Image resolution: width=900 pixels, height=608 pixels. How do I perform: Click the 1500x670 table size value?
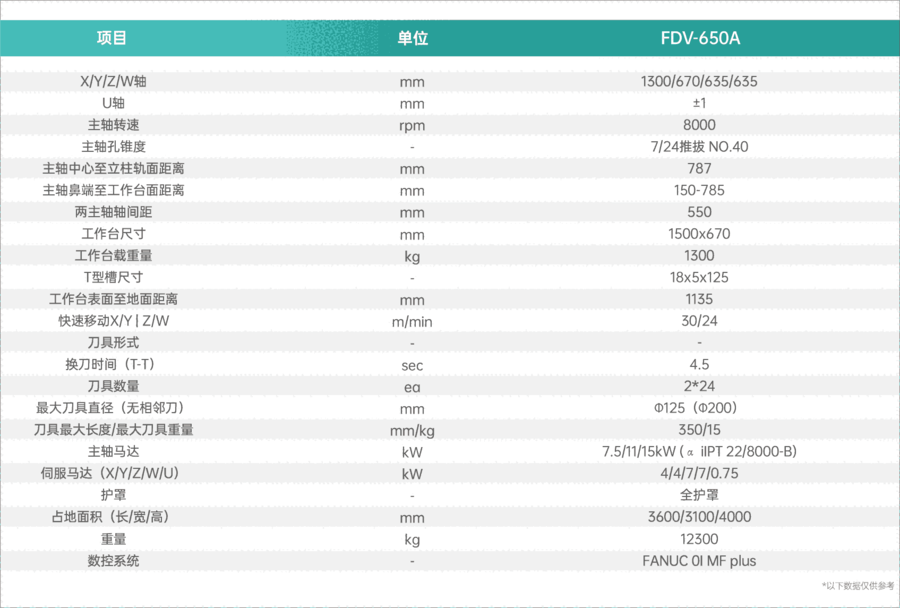(x=700, y=234)
